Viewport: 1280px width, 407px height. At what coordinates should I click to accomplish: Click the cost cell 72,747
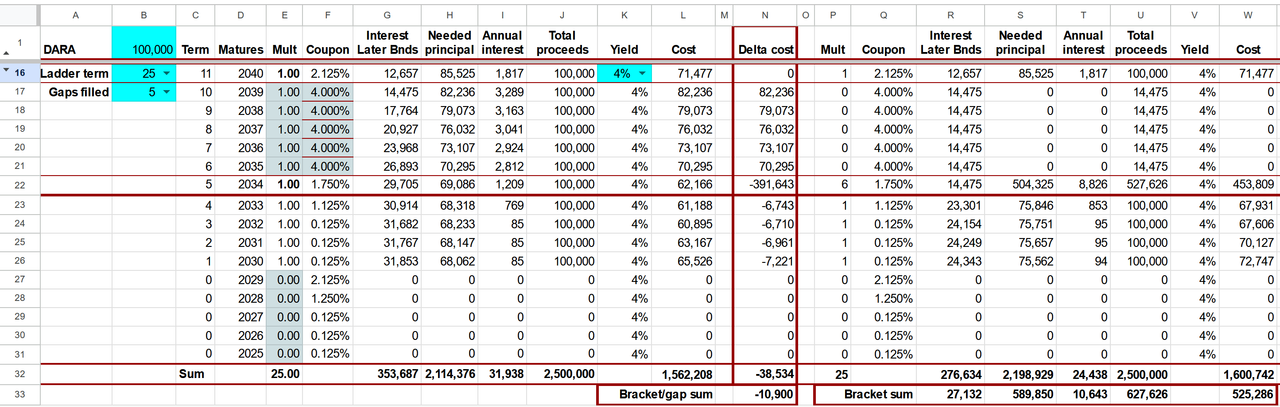pos(1248,260)
